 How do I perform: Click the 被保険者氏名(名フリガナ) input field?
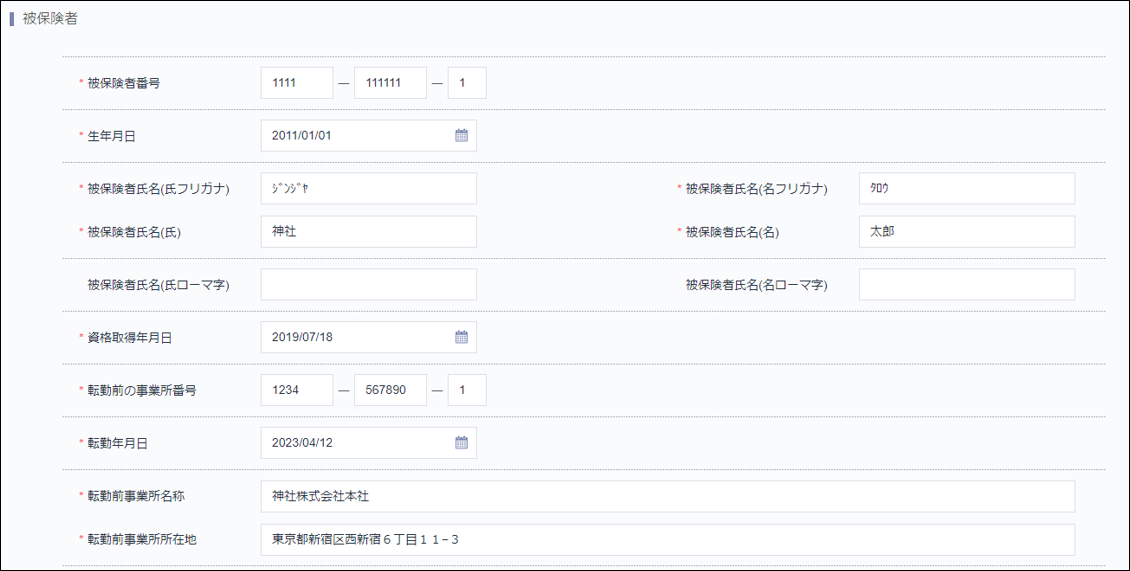[x=966, y=188]
